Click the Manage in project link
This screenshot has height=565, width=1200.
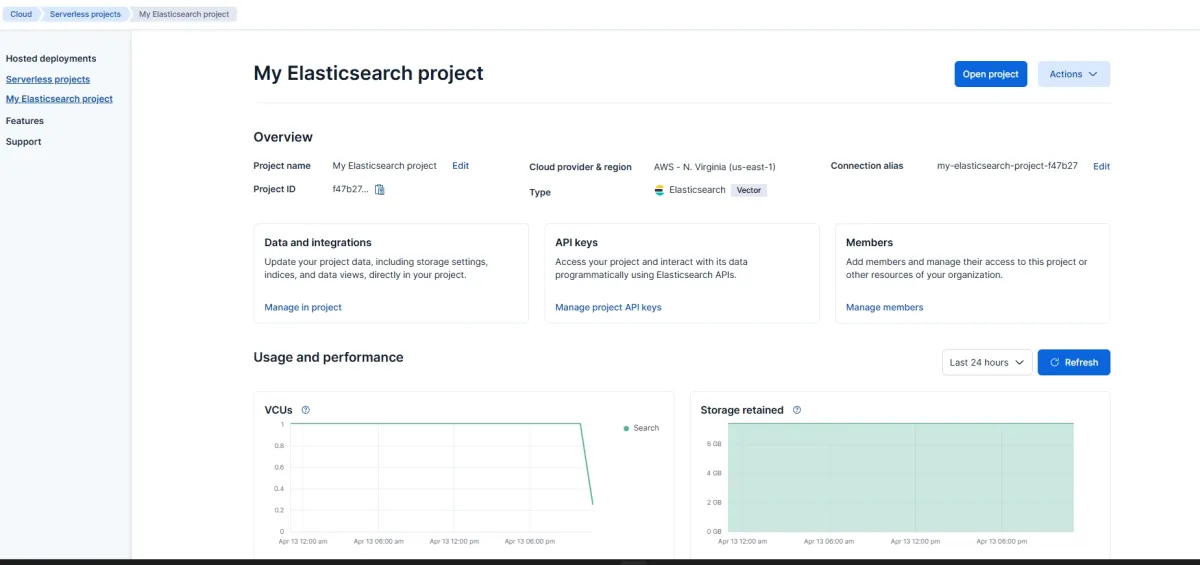[x=303, y=308]
